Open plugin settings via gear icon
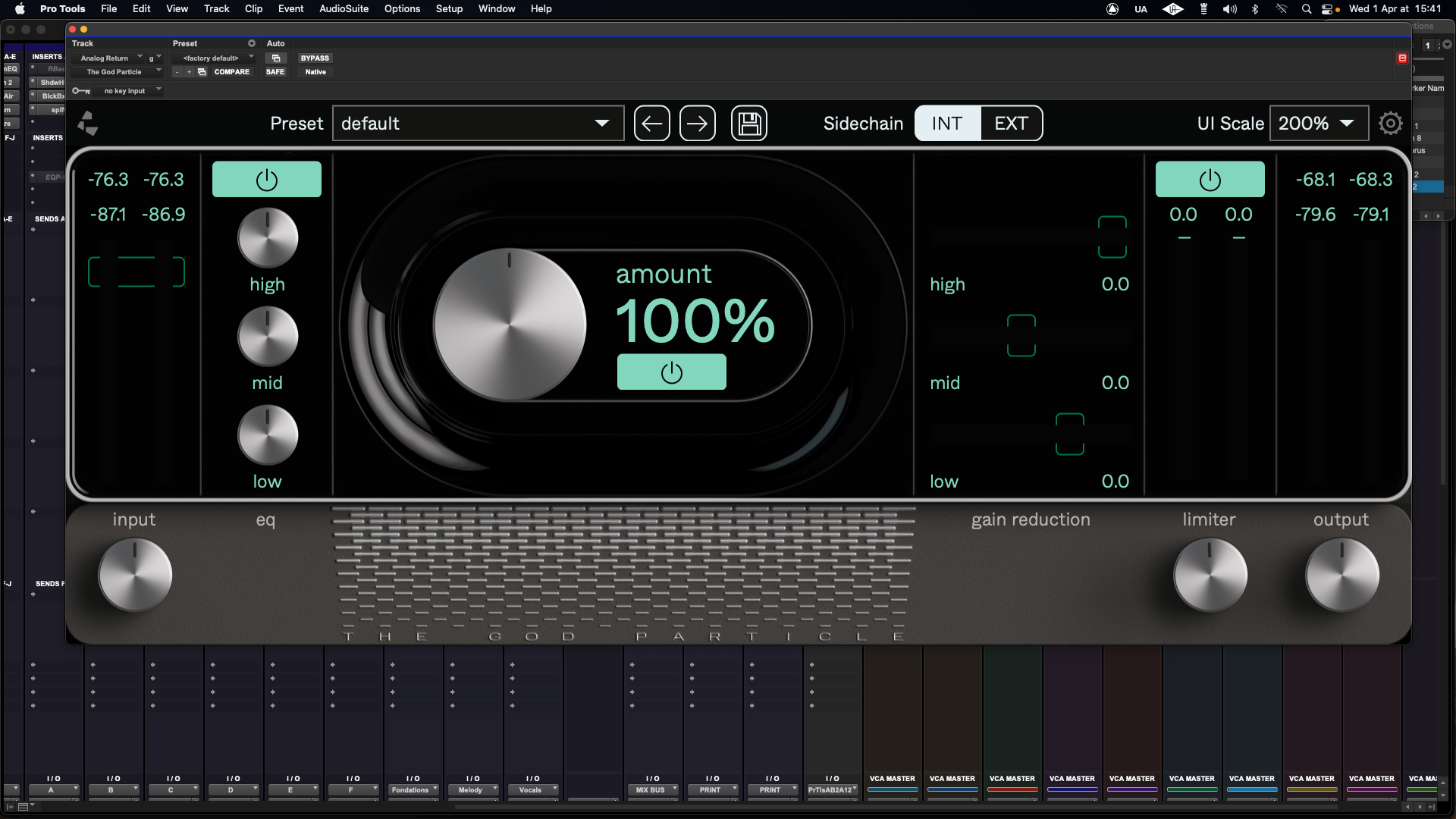 (1391, 123)
